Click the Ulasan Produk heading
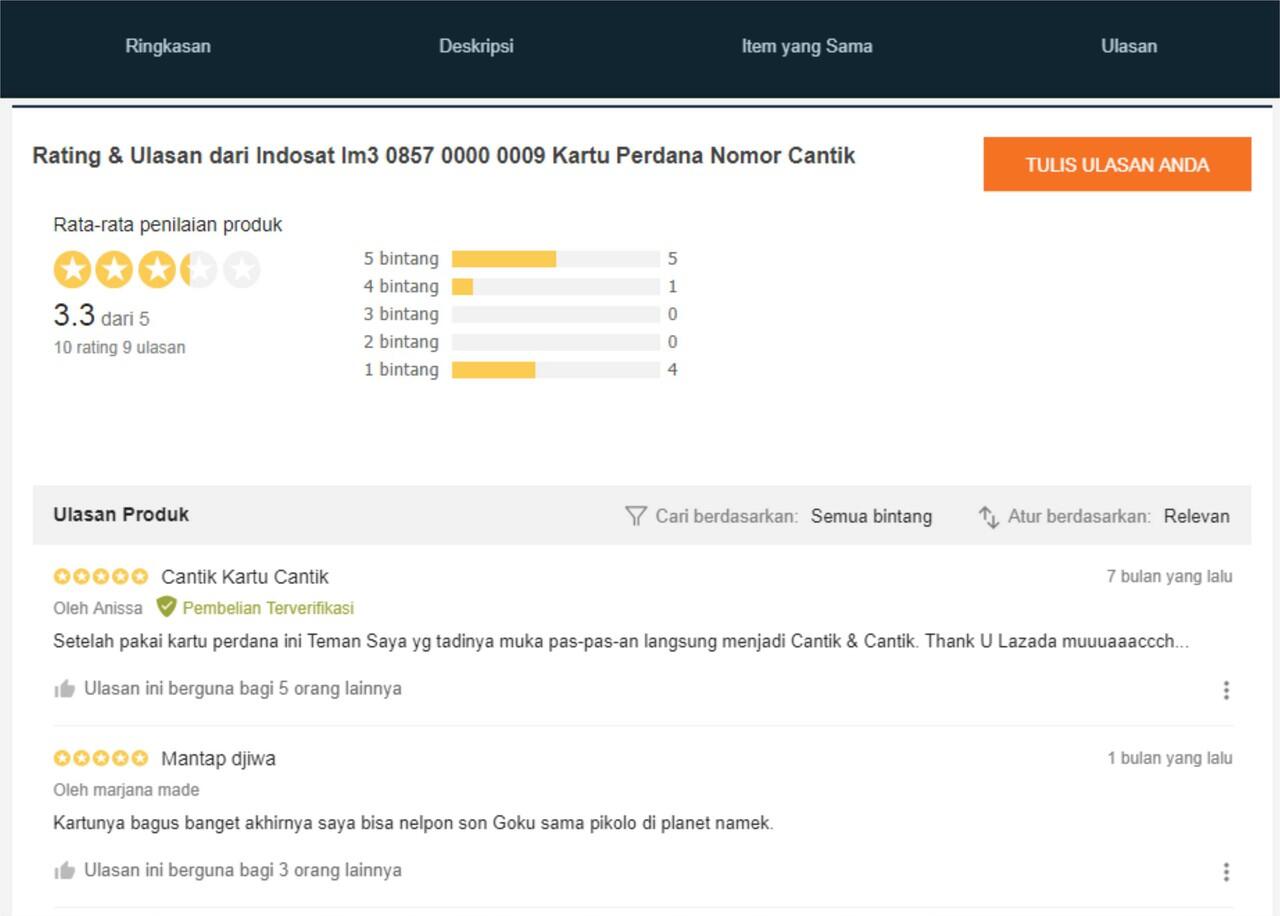 [121, 515]
